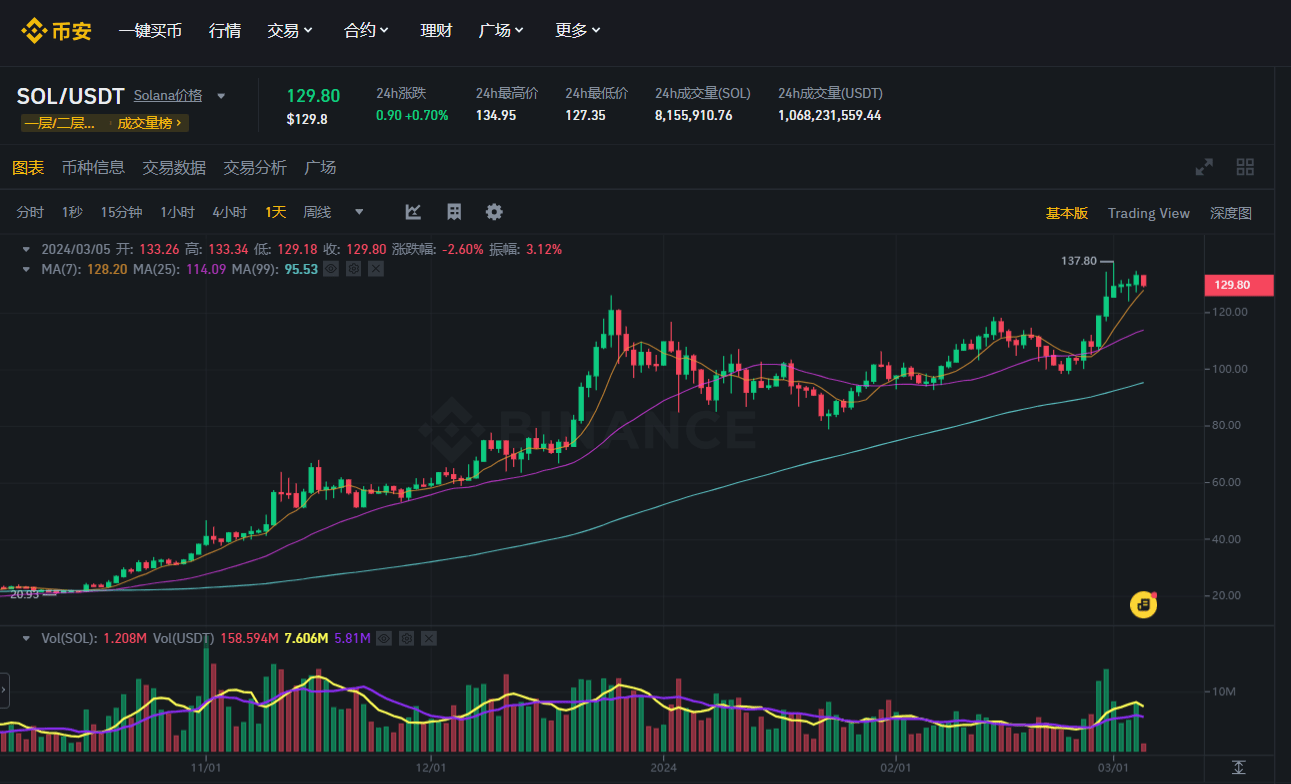Open the 合约 navigation dropdown

tap(366, 30)
